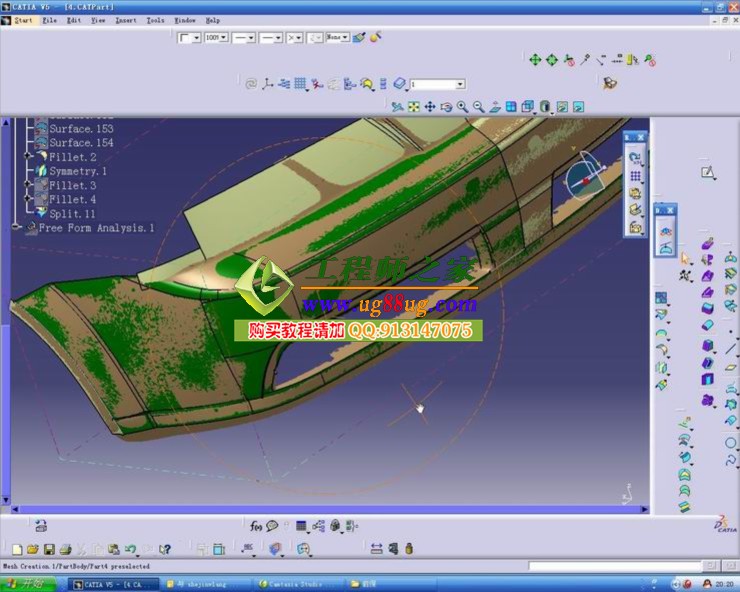Open the Window menu
740x592 pixels.
click(185, 20)
